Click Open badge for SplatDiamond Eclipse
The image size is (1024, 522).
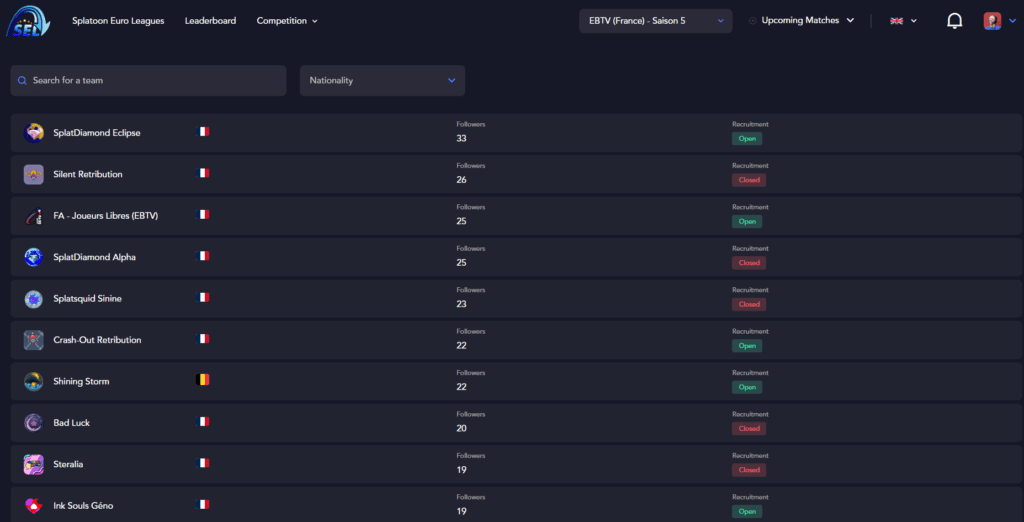(746, 139)
